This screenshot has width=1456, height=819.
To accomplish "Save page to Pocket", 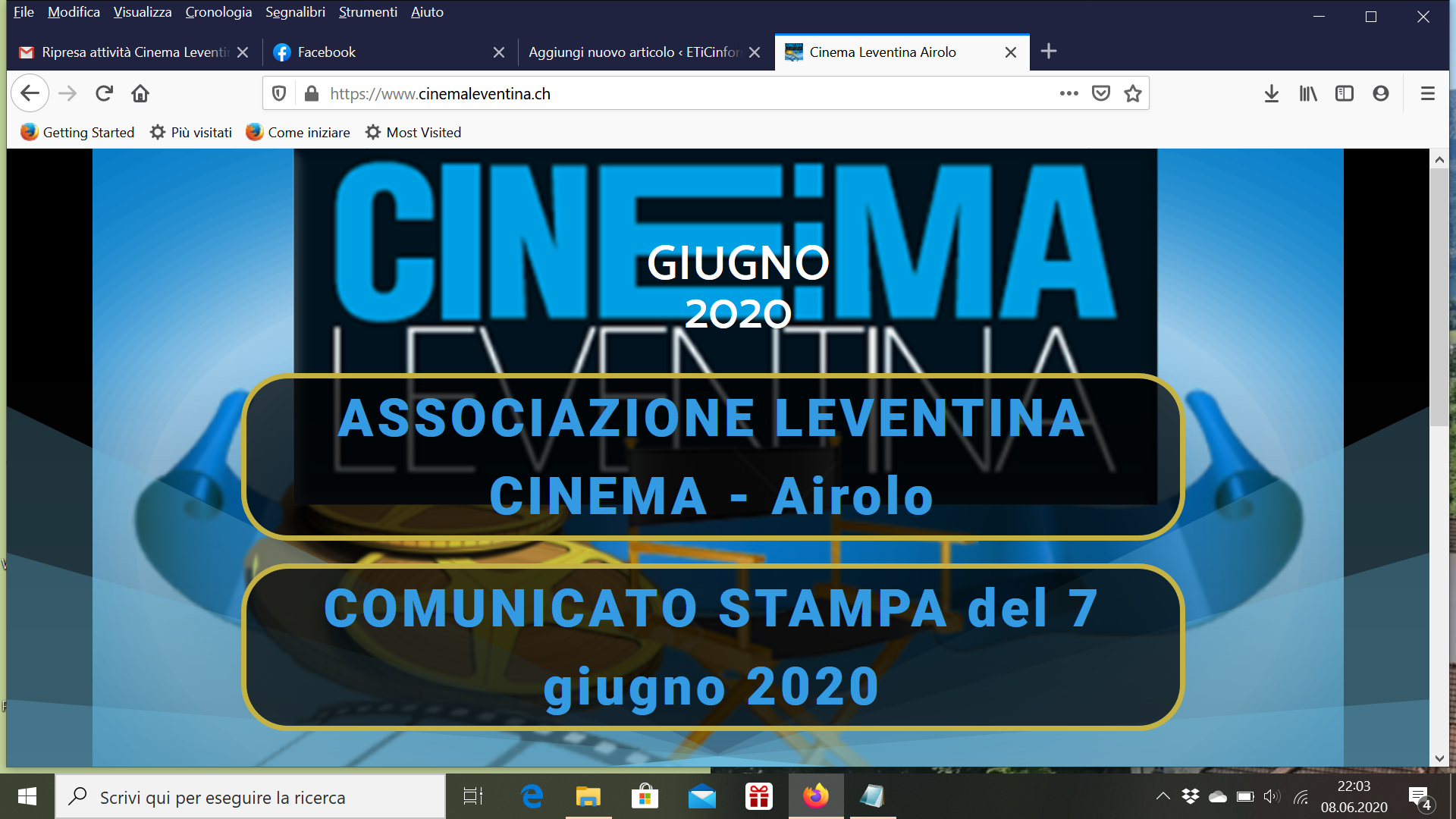I will tap(1101, 93).
